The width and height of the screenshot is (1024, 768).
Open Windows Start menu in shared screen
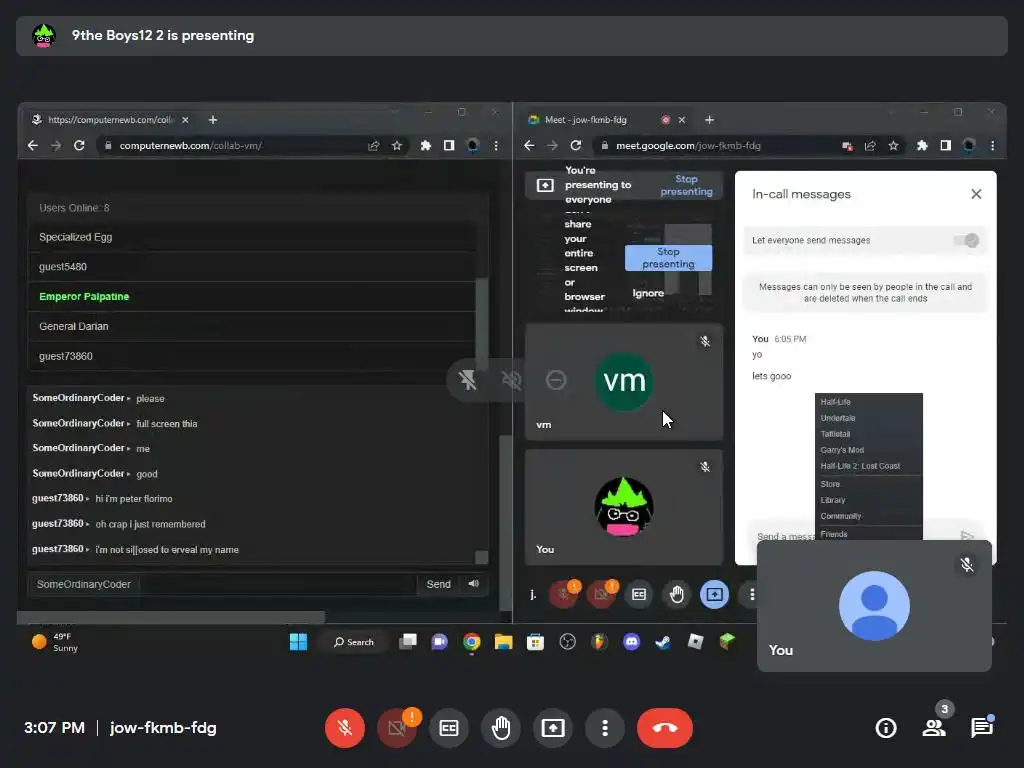click(298, 642)
